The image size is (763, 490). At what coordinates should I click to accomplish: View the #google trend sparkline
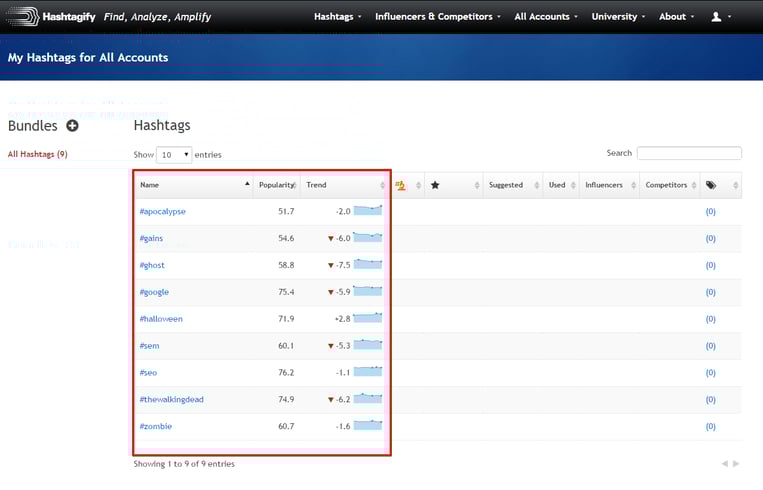368,291
